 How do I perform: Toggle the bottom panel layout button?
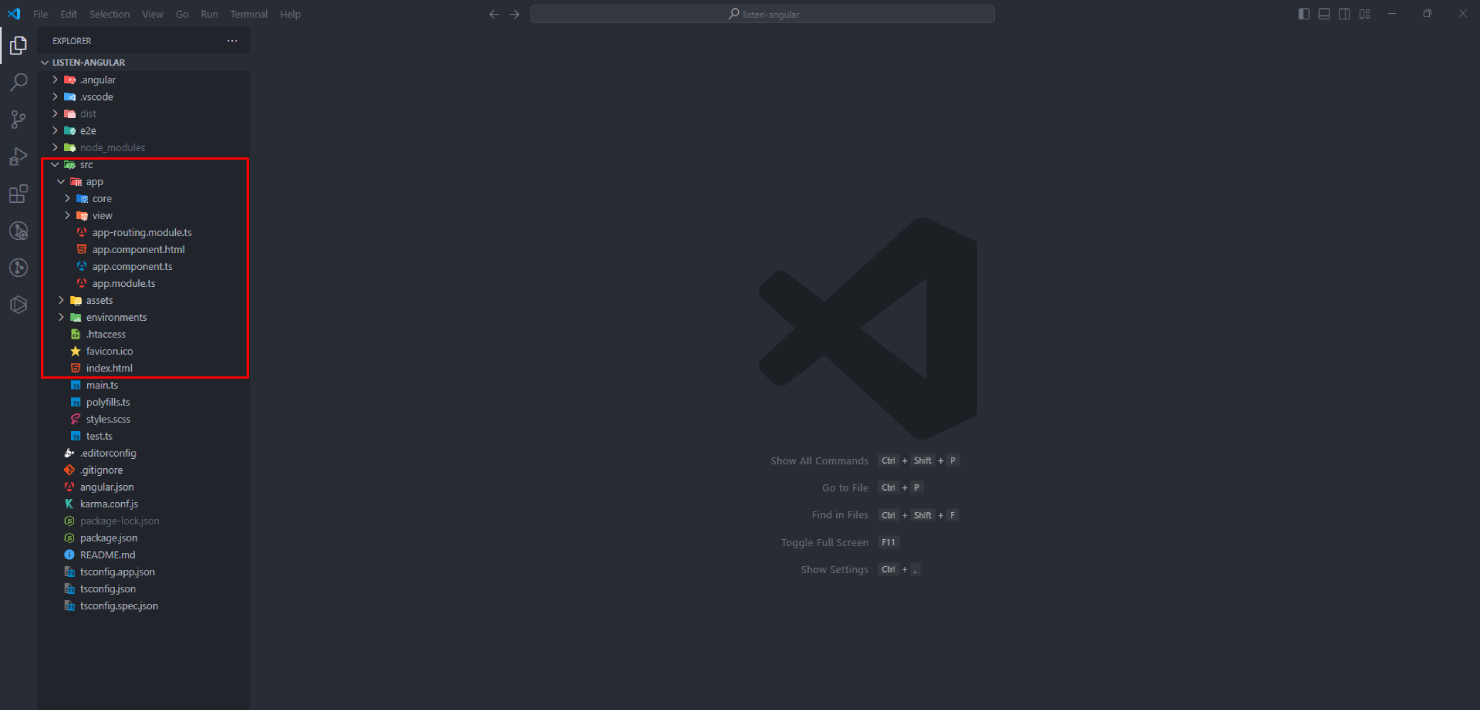[1324, 14]
